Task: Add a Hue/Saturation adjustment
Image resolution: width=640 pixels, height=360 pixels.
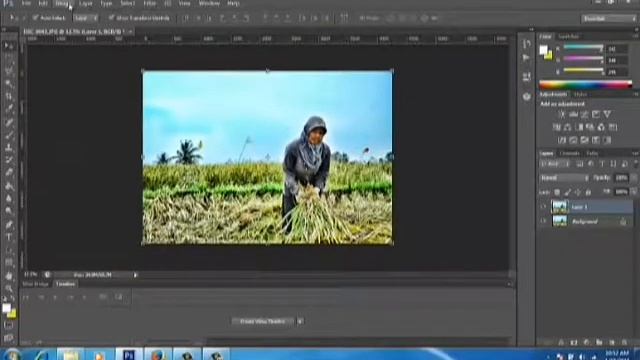Action: click(556, 127)
